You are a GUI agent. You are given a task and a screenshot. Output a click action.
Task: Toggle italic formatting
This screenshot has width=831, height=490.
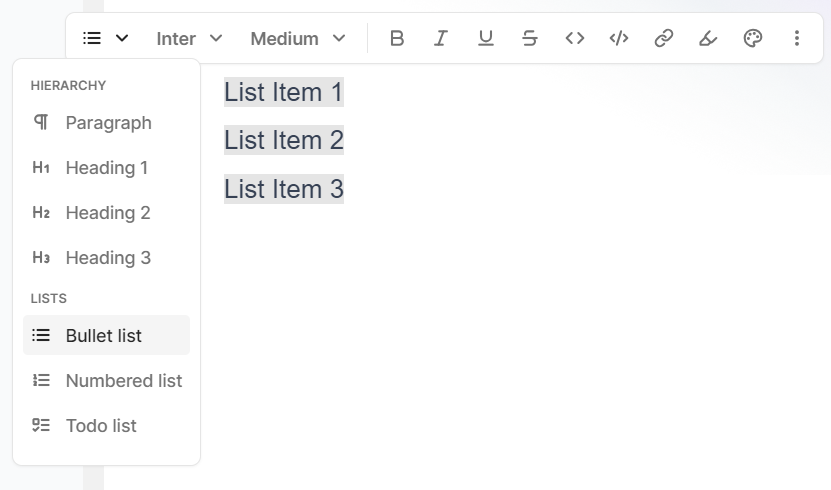[x=441, y=38]
